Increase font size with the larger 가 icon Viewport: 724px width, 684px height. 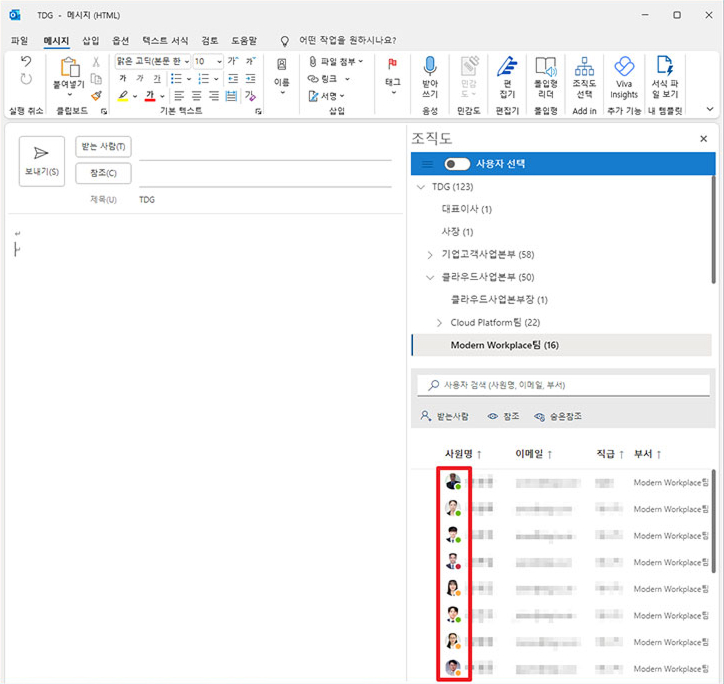click(x=233, y=61)
